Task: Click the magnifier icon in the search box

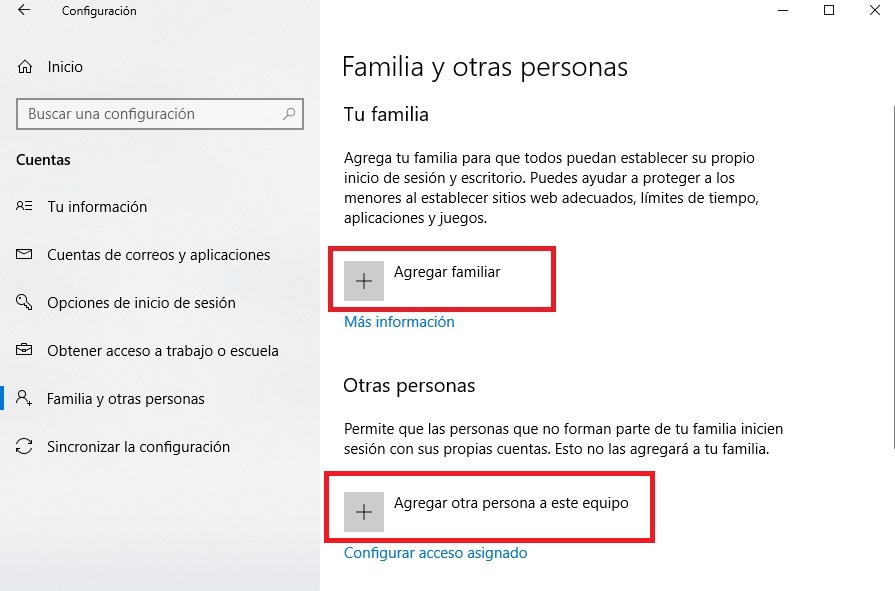Action: [x=291, y=114]
